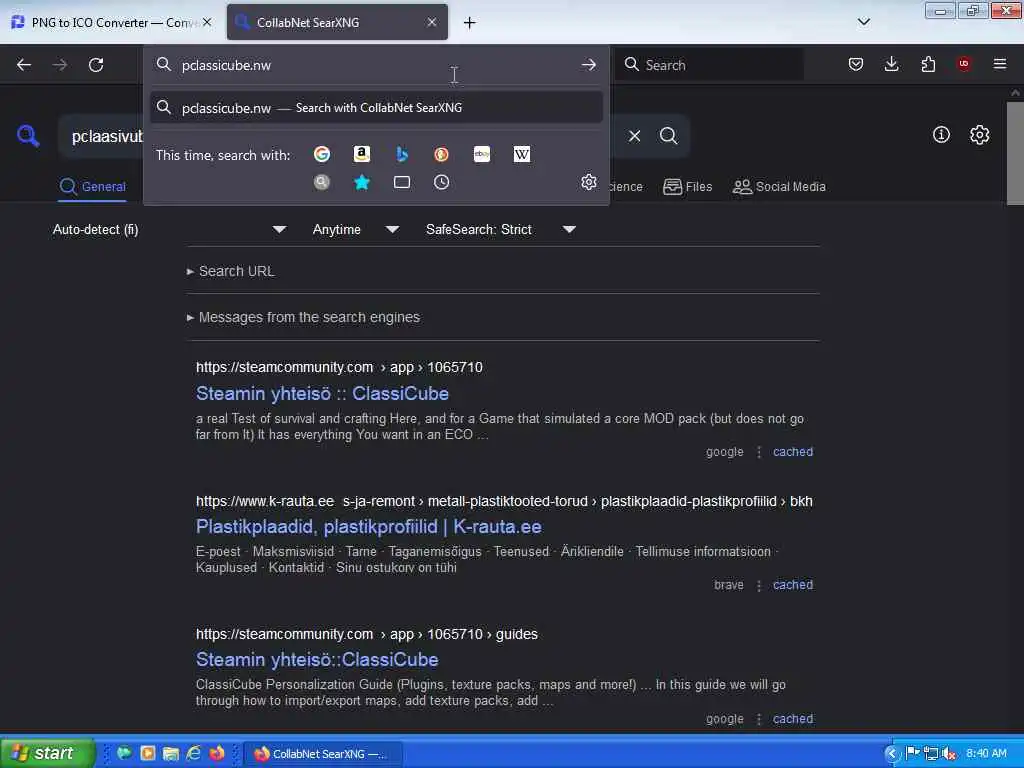
Task: Search in history via clock icon
Action: tap(441, 182)
